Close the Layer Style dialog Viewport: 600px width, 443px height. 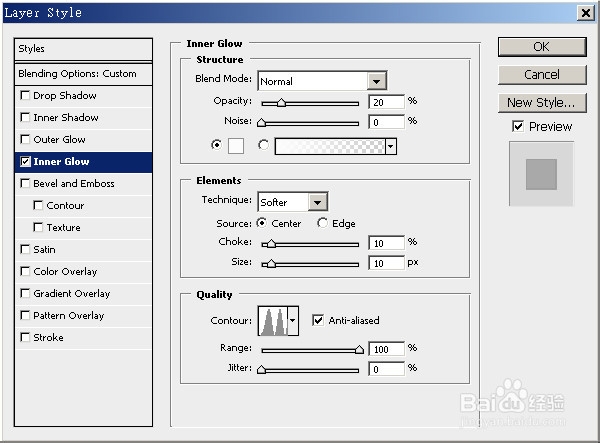(585, 13)
